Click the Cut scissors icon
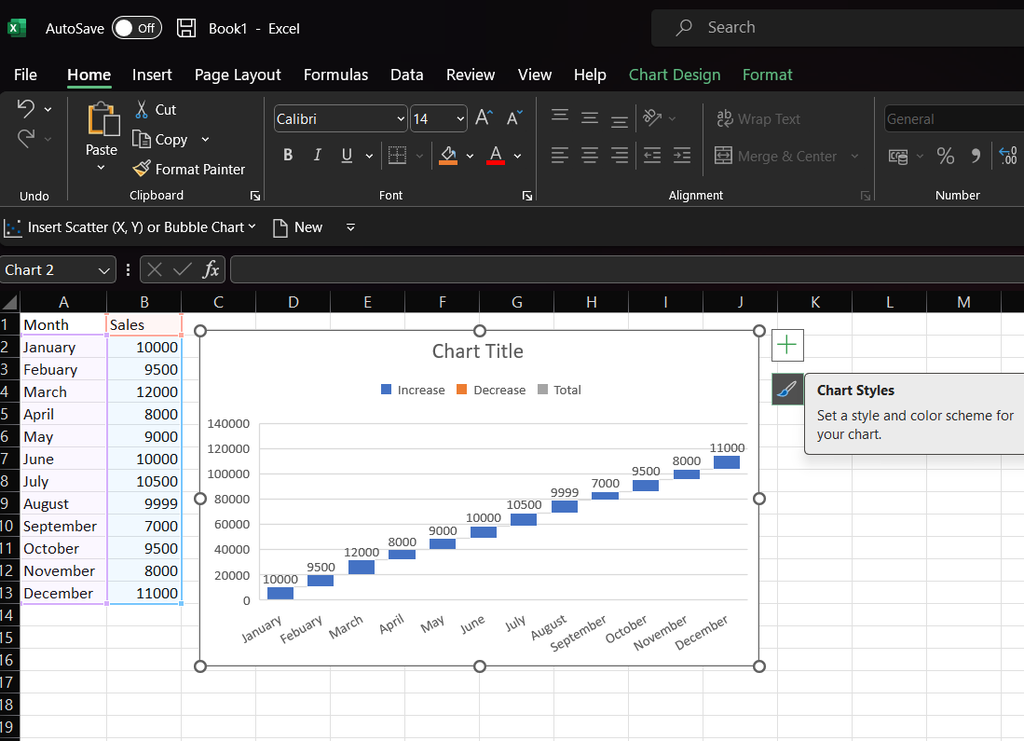The width and height of the screenshot is (1024, 741). tap(142, 109)
